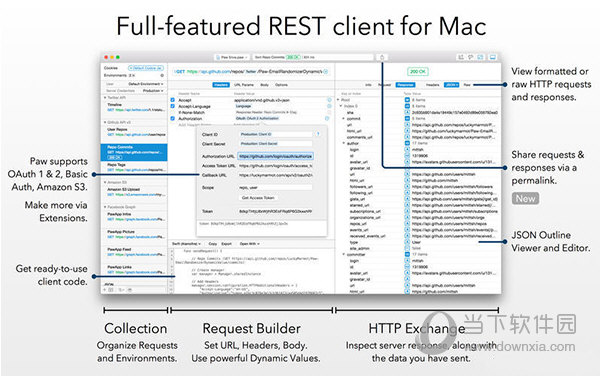This screenshot has width=600, height=376.
Task: Click the type icon of the author row
Action: [407, 143]
